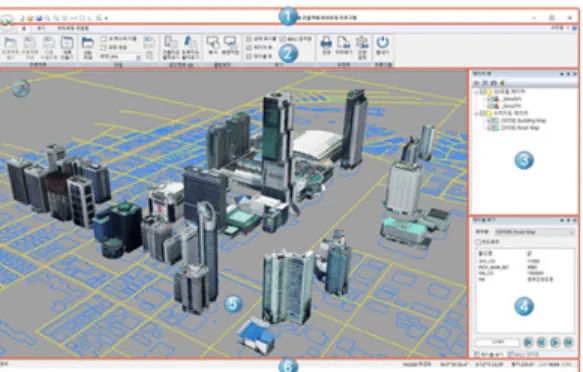
Task: Click the first icon in layer panel toolbar
Action: 477,83
